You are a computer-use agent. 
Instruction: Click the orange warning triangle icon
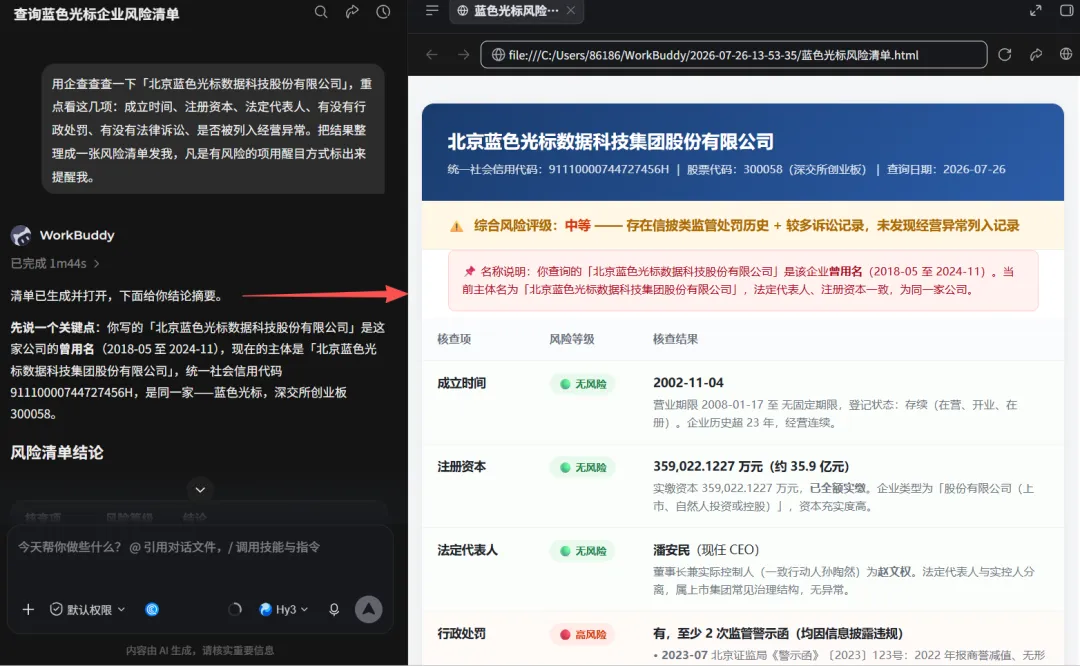coord(457,226)
